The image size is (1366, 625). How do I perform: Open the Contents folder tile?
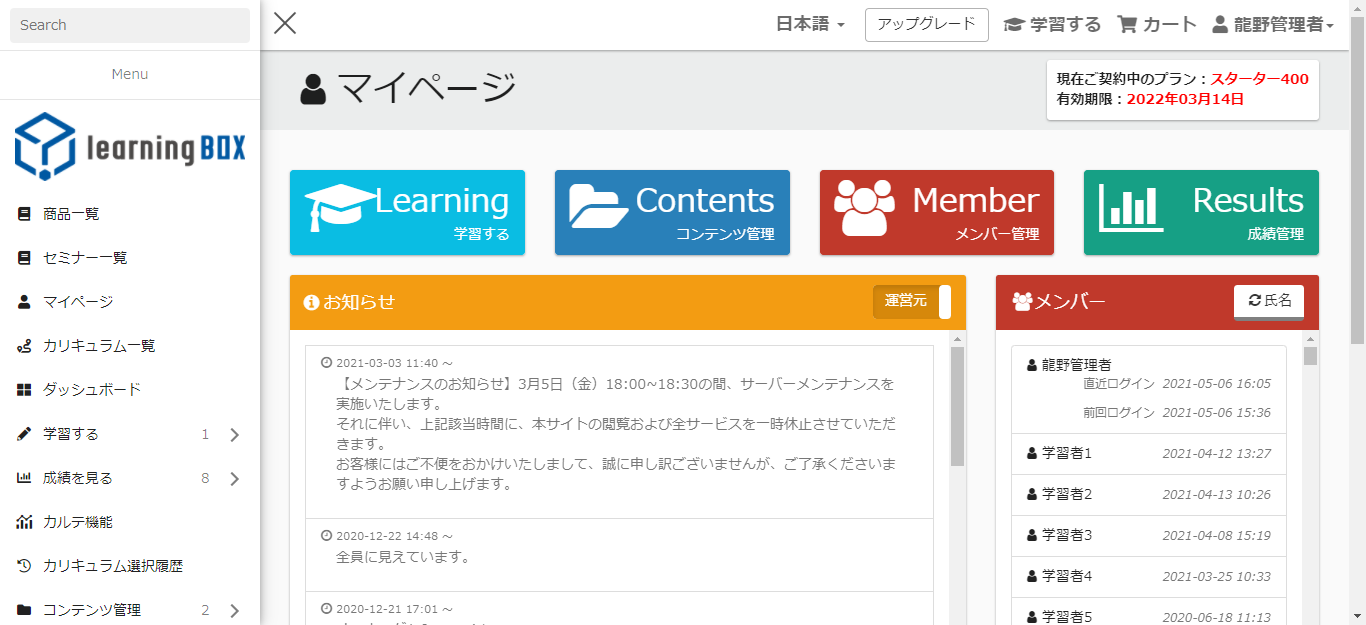pos(672,212)
